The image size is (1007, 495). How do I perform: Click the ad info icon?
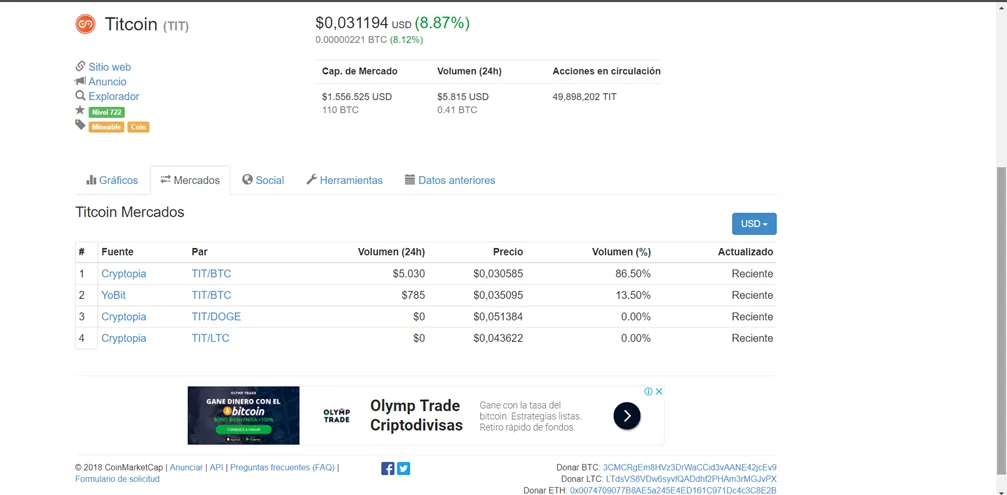pyautogui.click(x=649, y=391)
